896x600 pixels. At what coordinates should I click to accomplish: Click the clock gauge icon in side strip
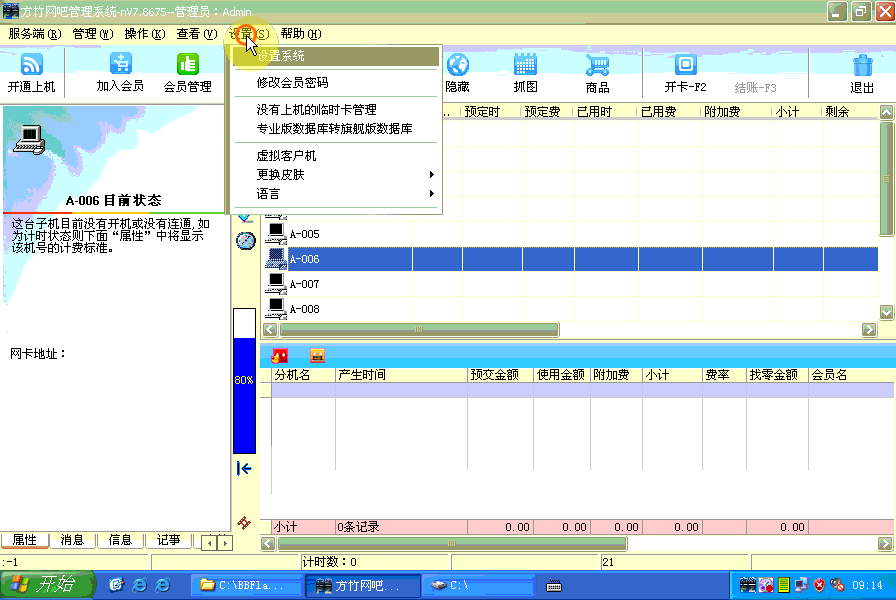pyautogui.click(x=245, y=241)
